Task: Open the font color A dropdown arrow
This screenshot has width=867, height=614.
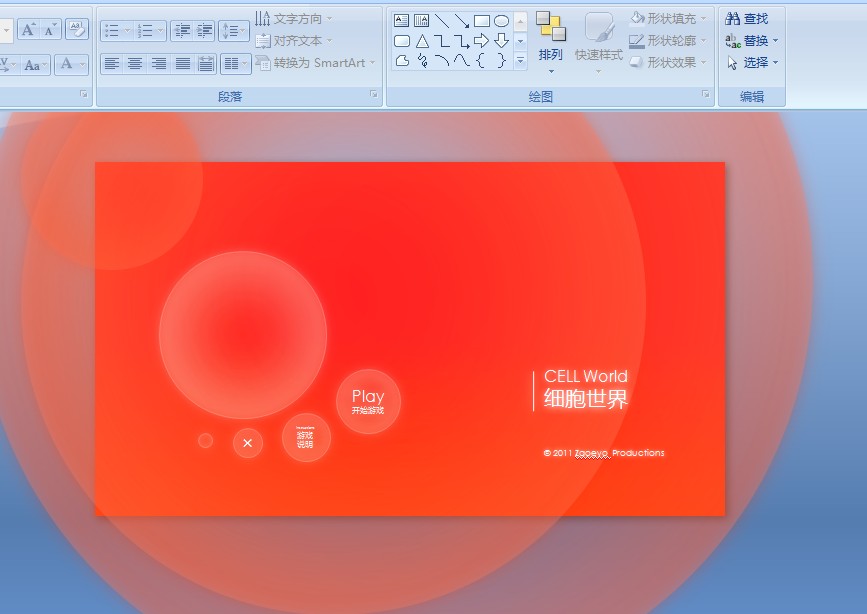Action: 82,65
